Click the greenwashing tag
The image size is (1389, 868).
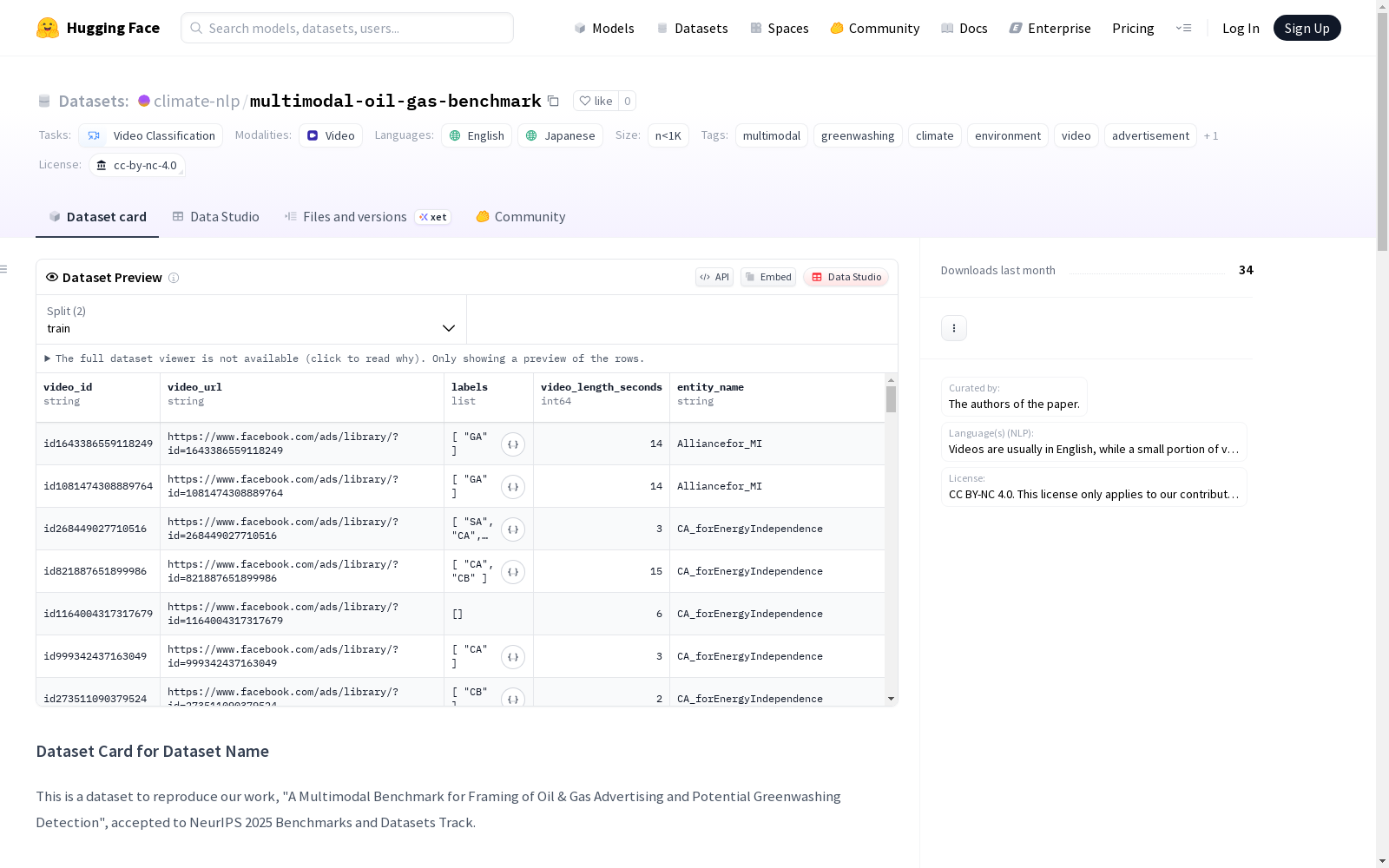pos(858,135)
